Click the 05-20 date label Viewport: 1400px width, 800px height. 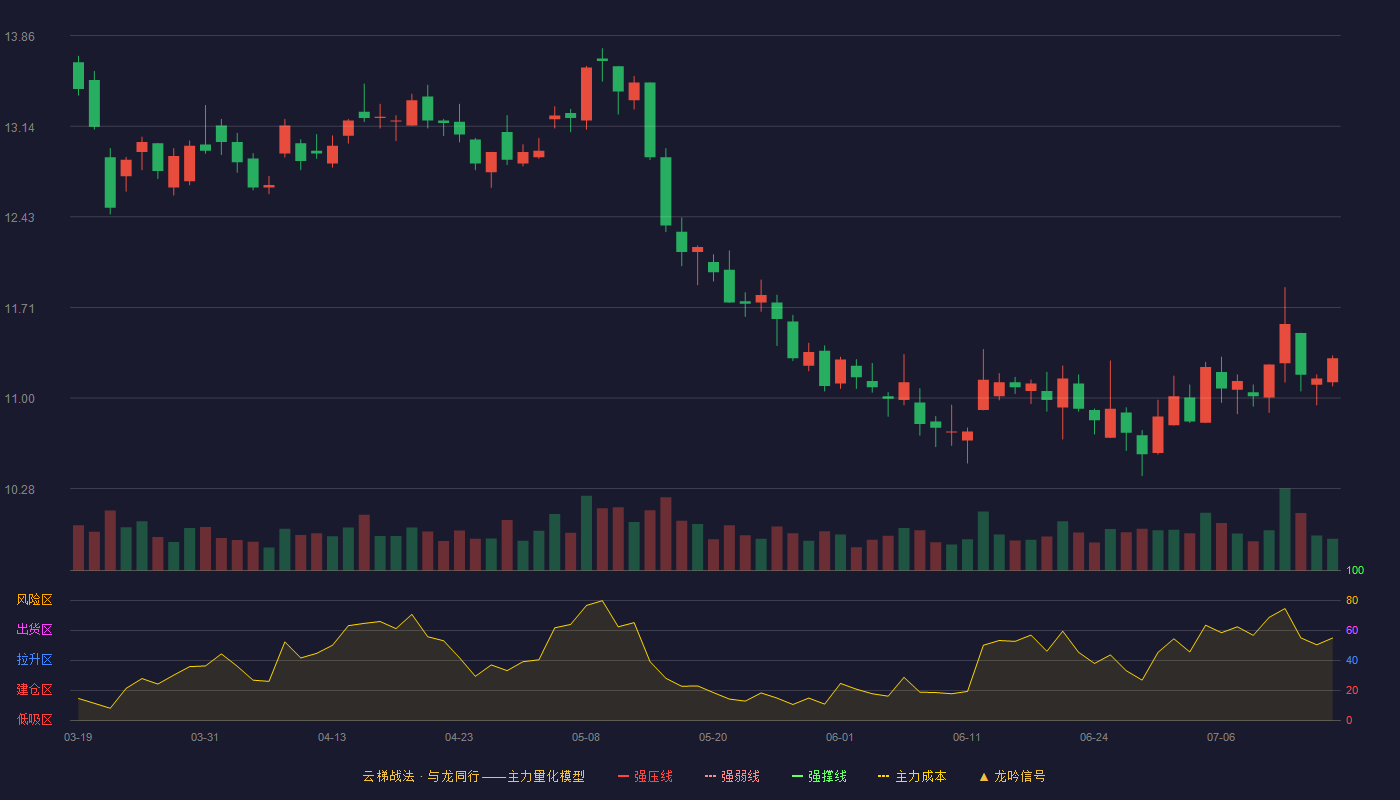[713, 737]
